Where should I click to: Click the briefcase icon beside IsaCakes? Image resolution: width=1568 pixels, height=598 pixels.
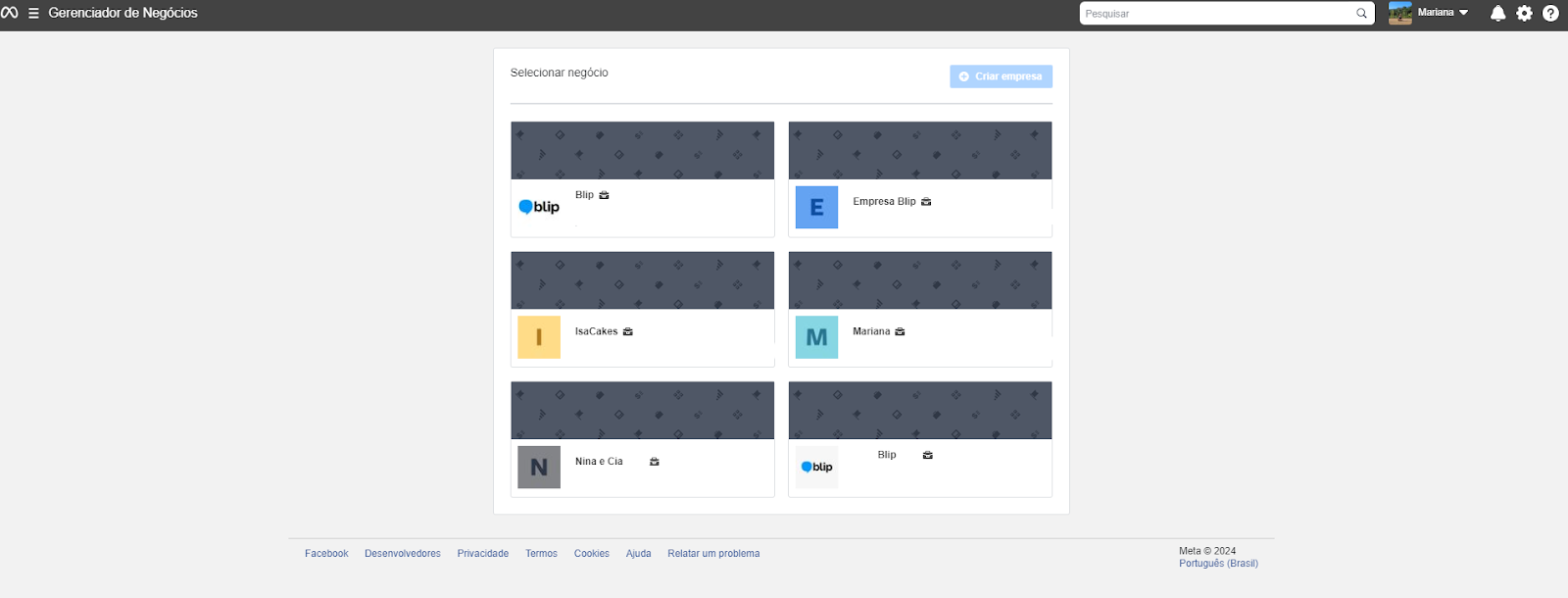pos(628,332)
